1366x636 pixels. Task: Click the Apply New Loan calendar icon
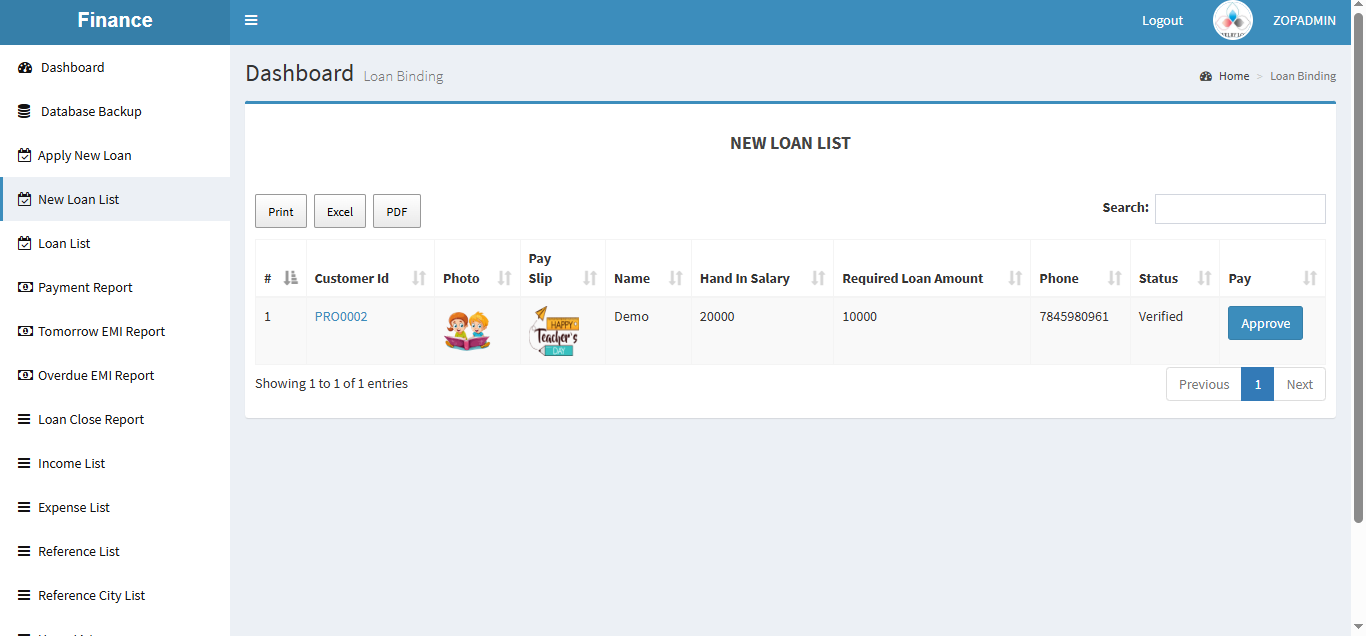(25, 156)
